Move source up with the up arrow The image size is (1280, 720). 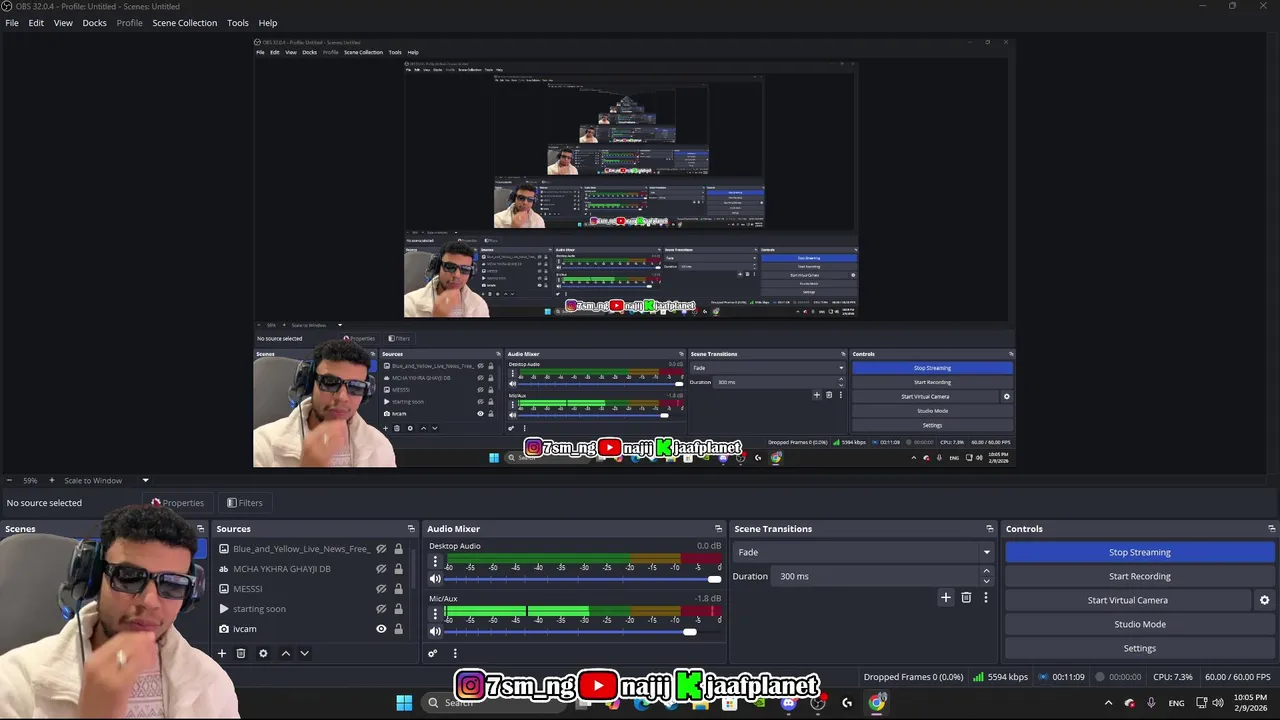tap(285, 653)
